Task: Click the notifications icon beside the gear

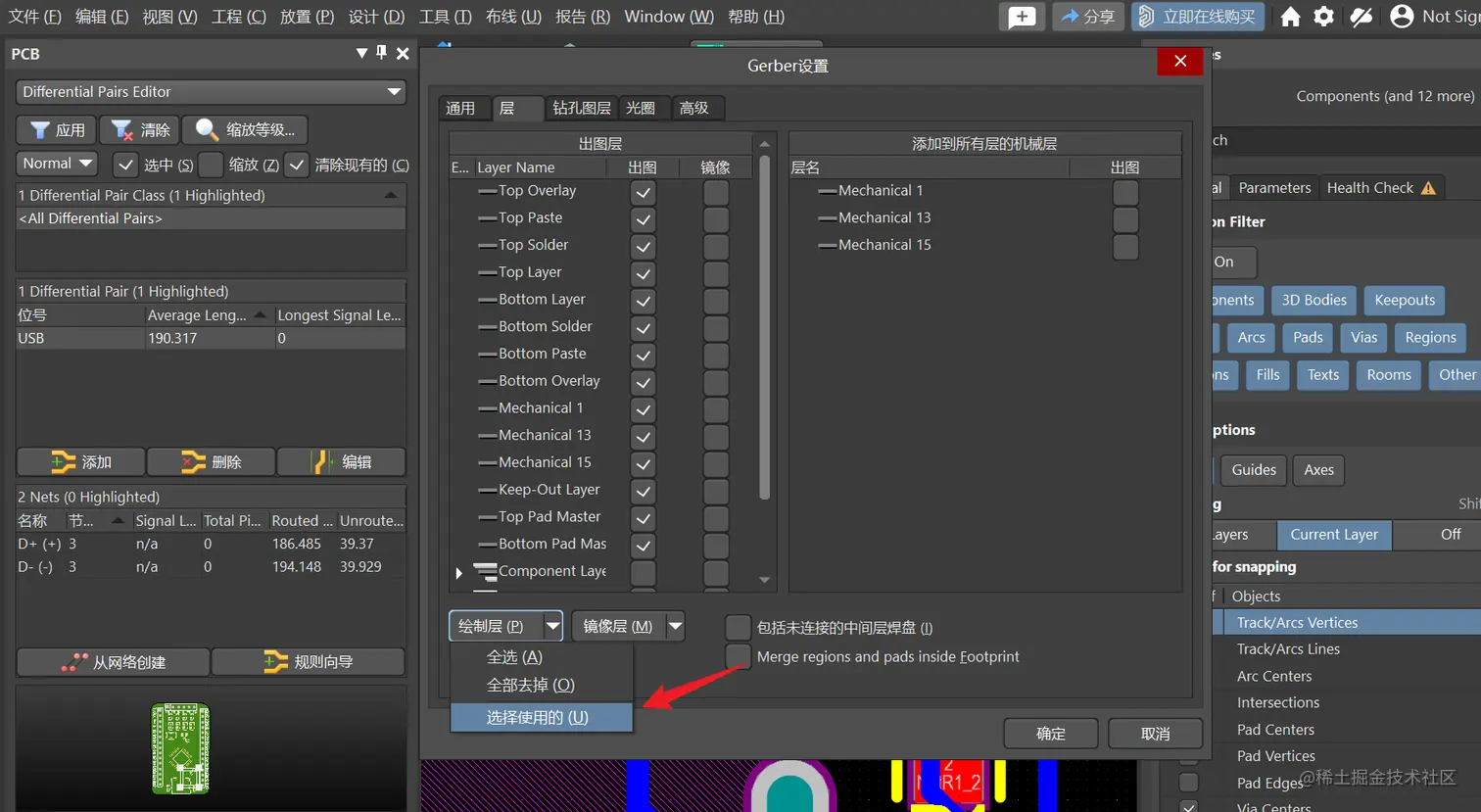Action: pos(1361,17)
